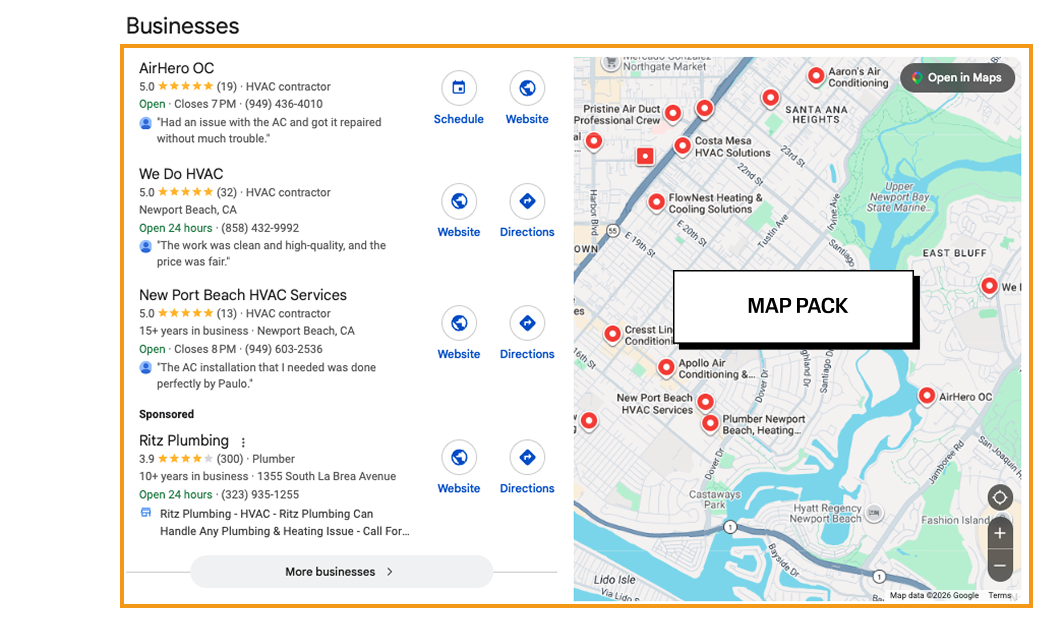
Task: Select the AirHero OC map pin
Action: 927,395
